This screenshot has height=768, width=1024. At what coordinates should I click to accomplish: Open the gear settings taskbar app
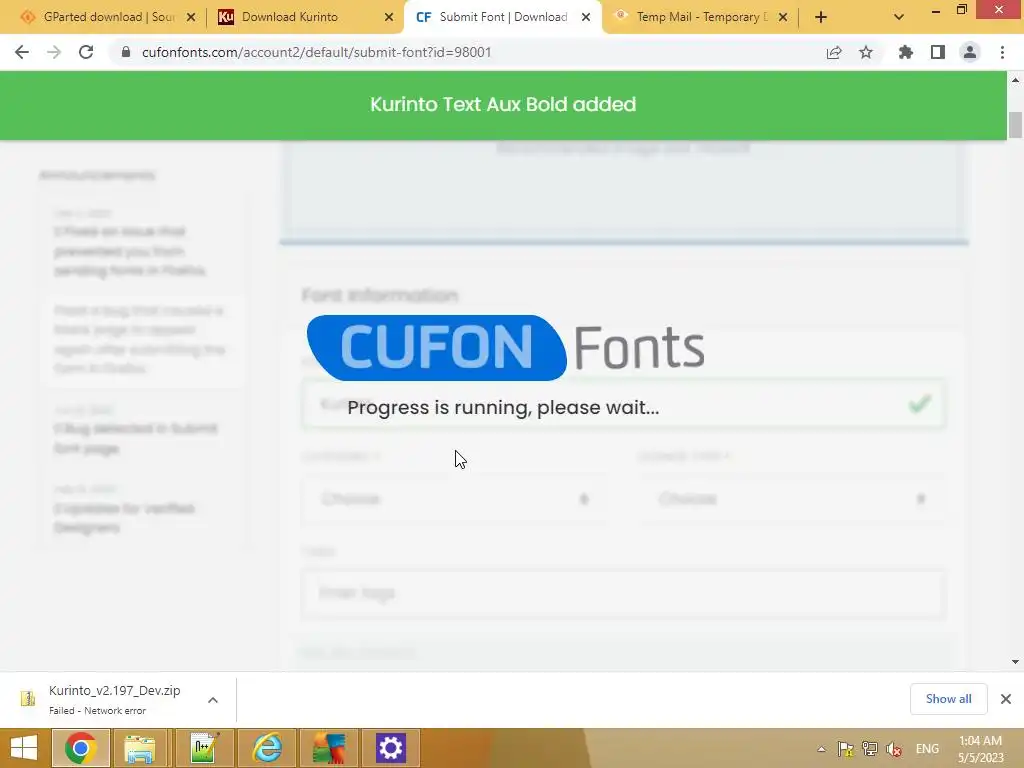coord(391,748)
